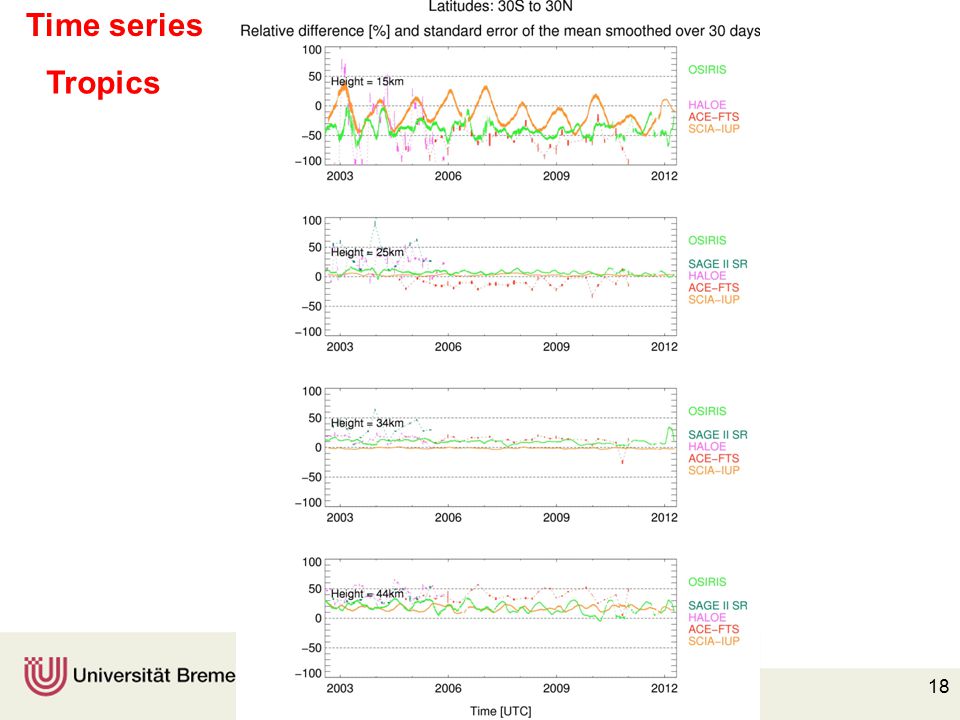Click the 100 y-axis label of 44km plot
Viewport: 960px width, 720px height.
[312, 563]
